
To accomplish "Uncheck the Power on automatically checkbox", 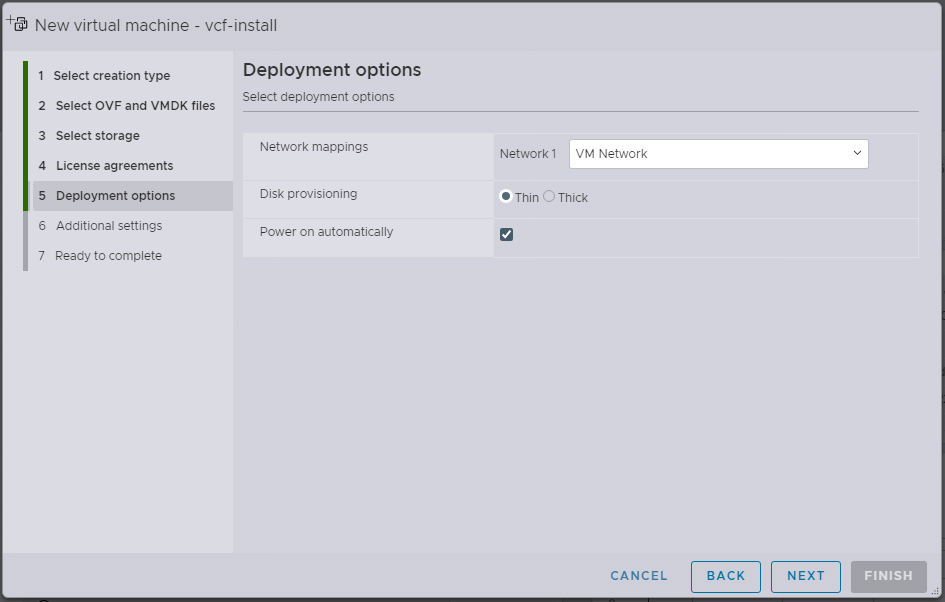I will click(x=507, y=234).
